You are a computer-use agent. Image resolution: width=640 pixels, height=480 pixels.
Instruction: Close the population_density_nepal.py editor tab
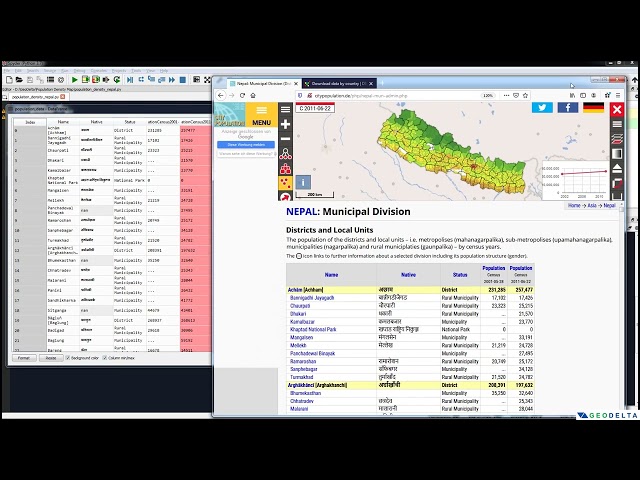point(63,97)
